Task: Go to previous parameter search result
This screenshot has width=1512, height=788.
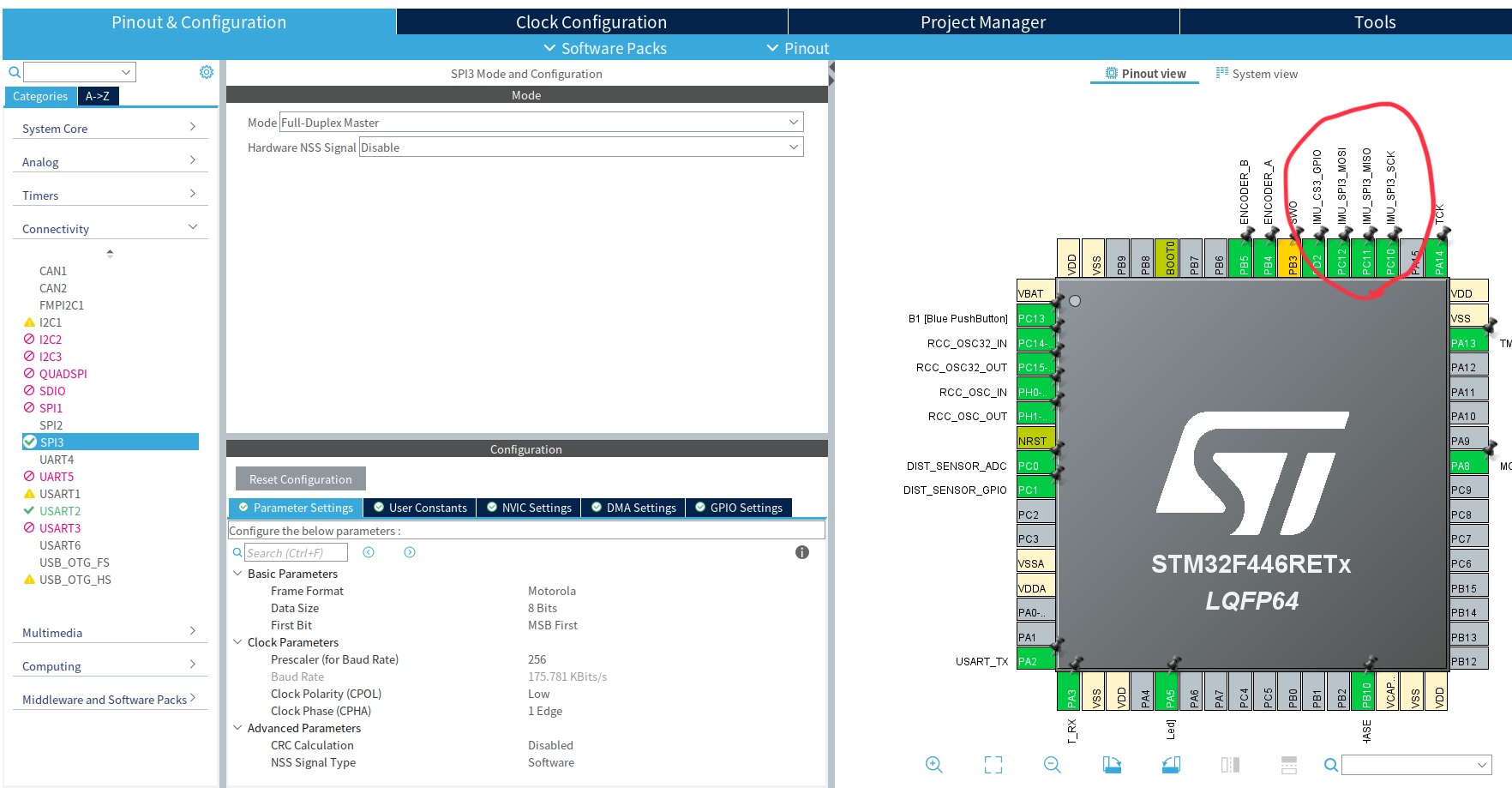Action: pyautogui.click(x=369, y=552)
